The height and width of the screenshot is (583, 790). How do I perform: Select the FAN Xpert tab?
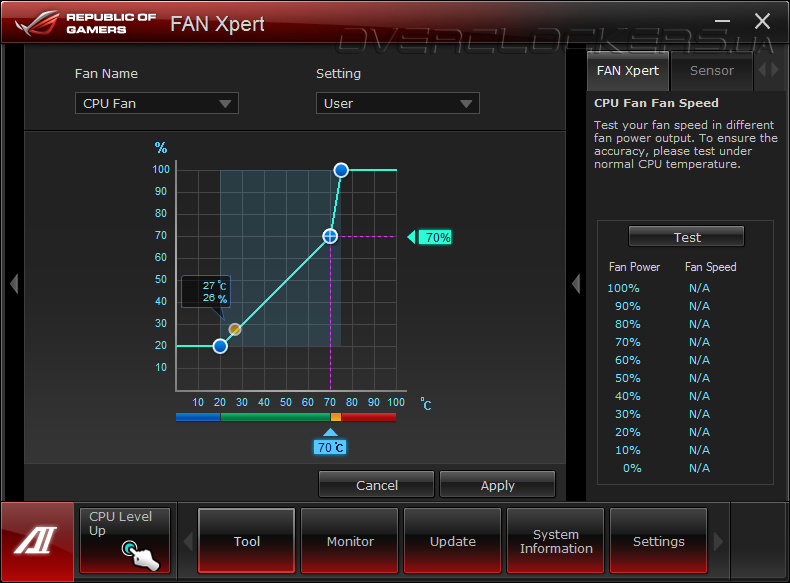tap(628, 71)
